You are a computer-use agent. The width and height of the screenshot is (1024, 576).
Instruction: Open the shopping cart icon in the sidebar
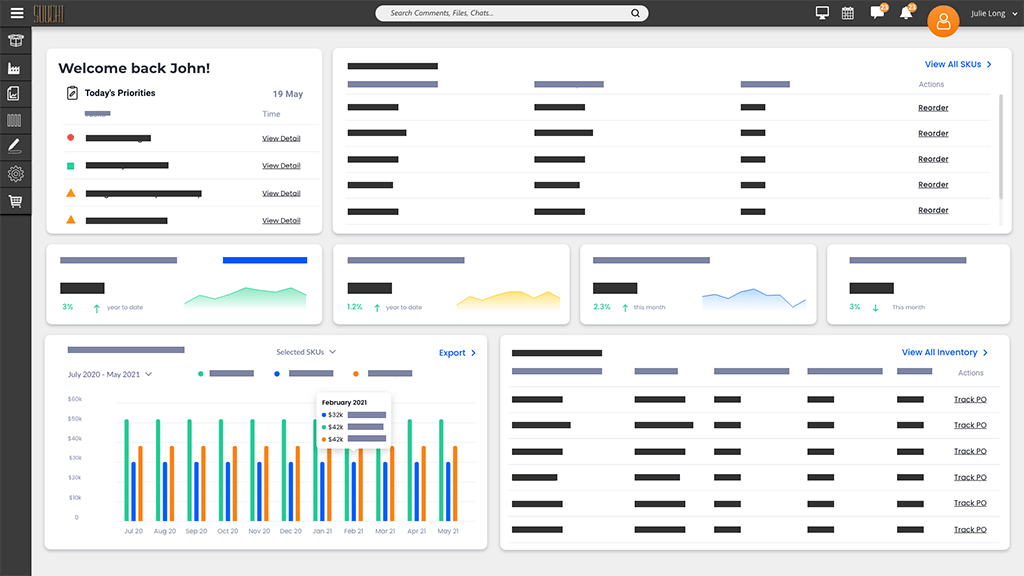[x=15, y=200]
